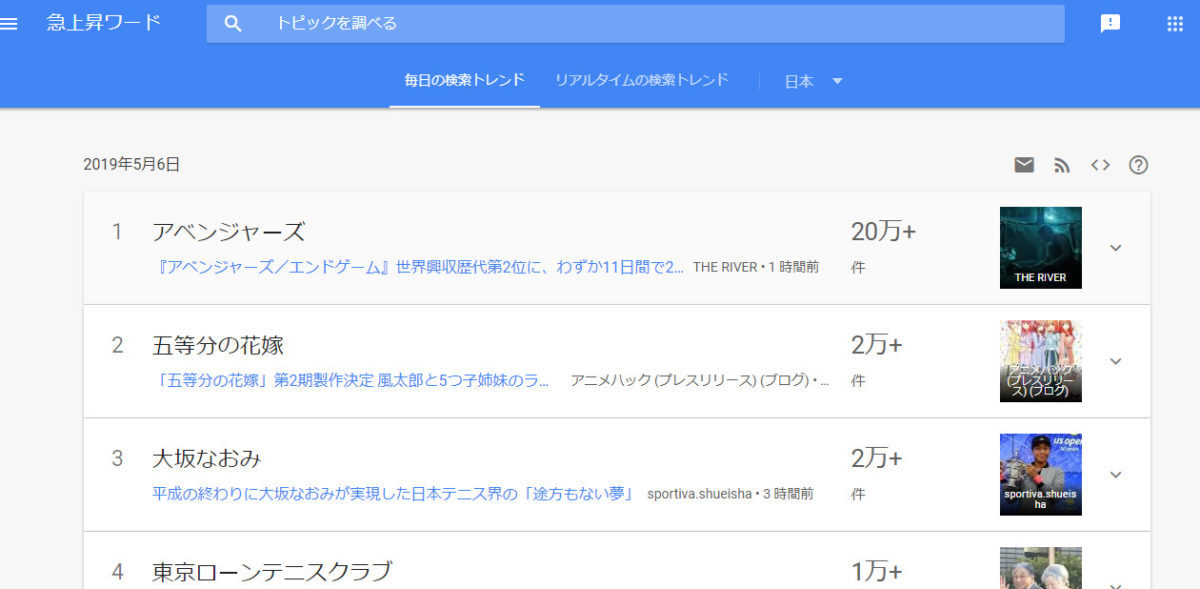Click the sportiva.shueisha source label text
This screenshot has height=589, width=1200.
pyautogui.click(x=699, y=494)
